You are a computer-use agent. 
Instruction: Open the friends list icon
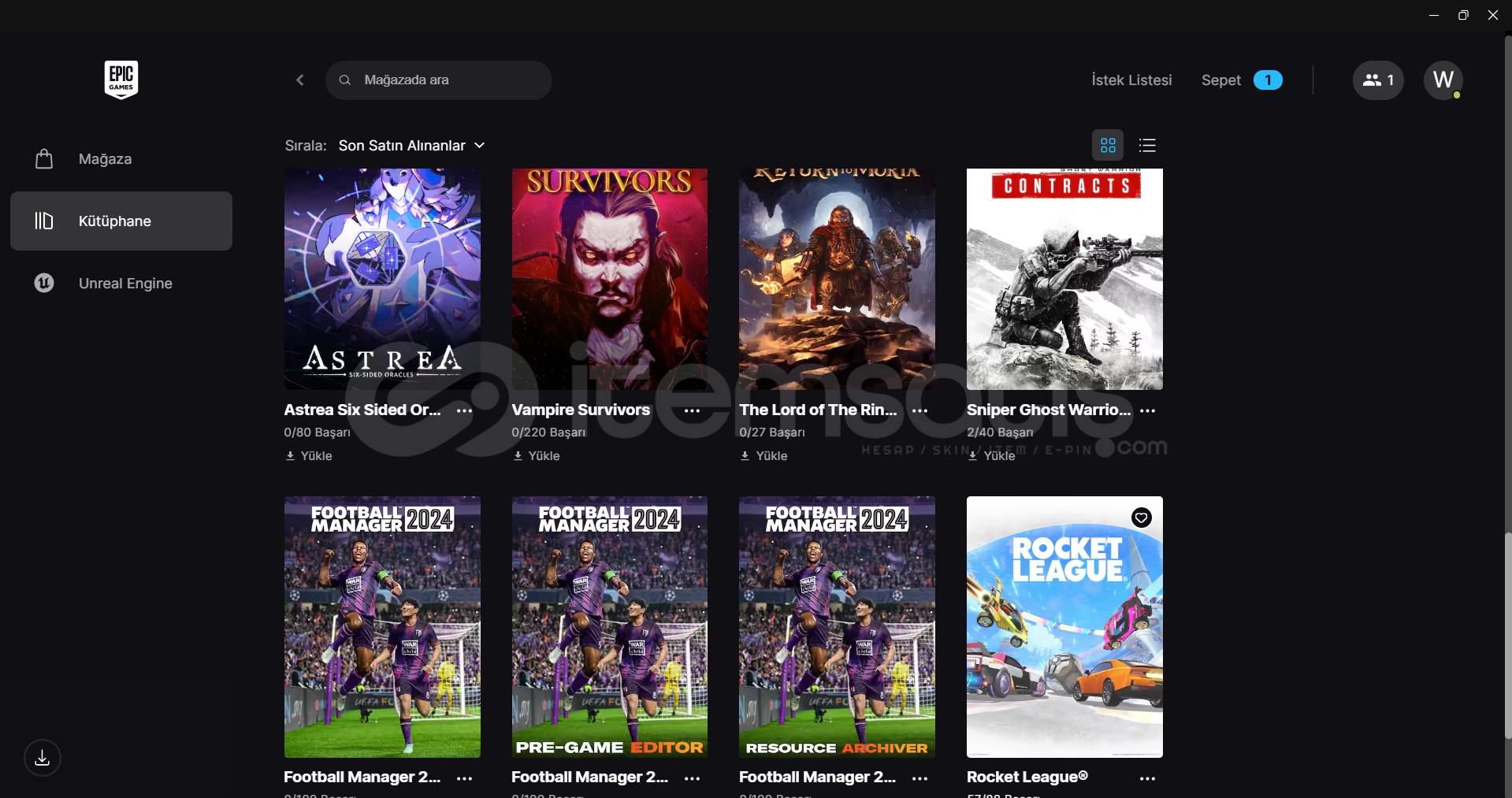[x=1378, y=80]
